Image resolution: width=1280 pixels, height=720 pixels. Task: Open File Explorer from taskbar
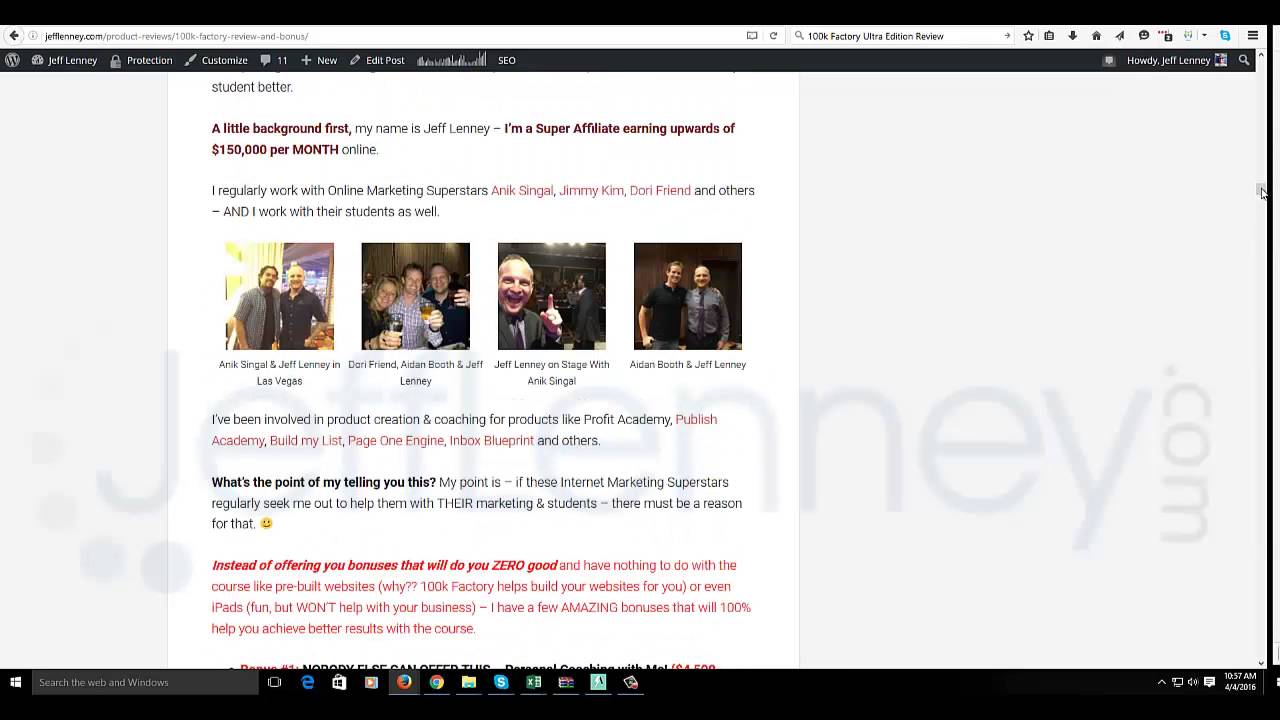(469, 682)
